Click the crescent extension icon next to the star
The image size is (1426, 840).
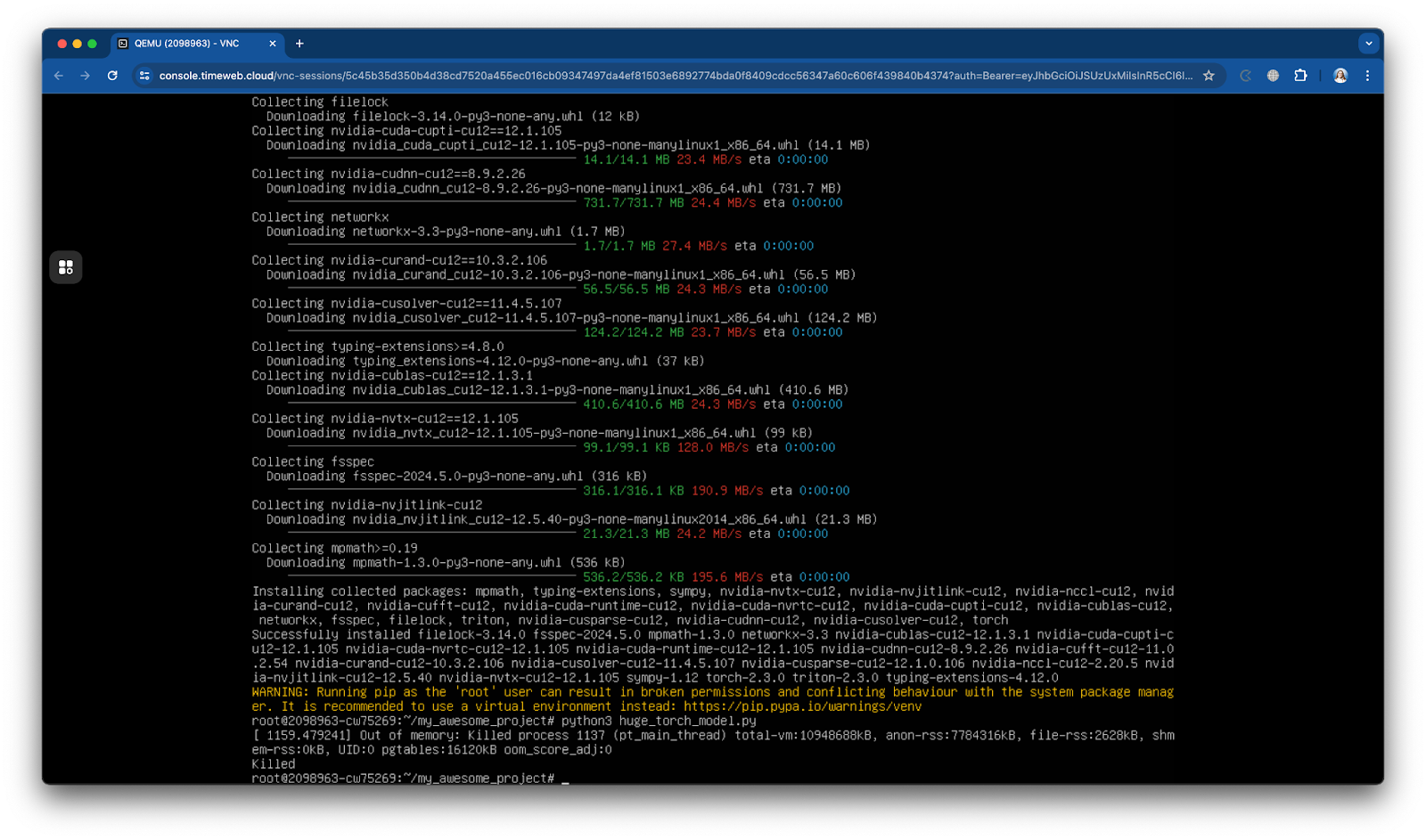point(1245,76)
